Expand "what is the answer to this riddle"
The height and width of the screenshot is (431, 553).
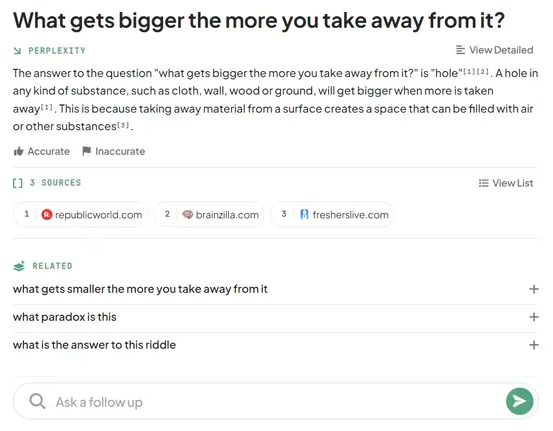[x=534, y=345]
